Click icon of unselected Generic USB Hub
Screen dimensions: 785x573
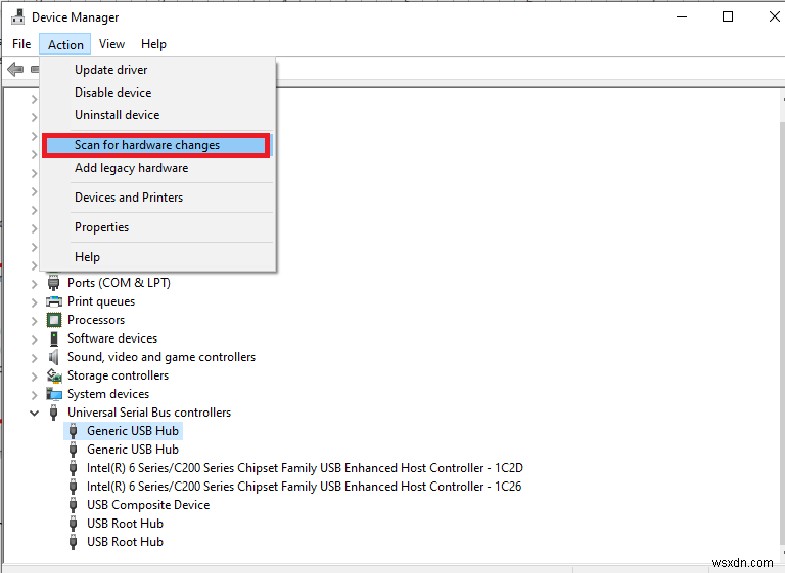(x=74, y=449)
